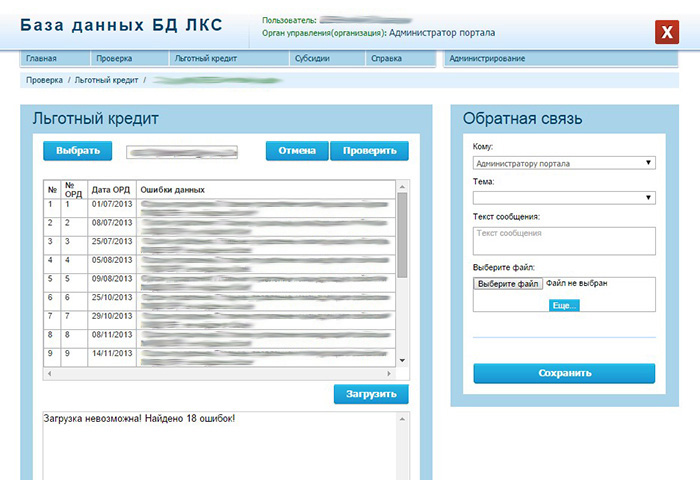This screenshot has height=480, width=700.
Task: Click the Выберите файл button
Action: point(509,284)
